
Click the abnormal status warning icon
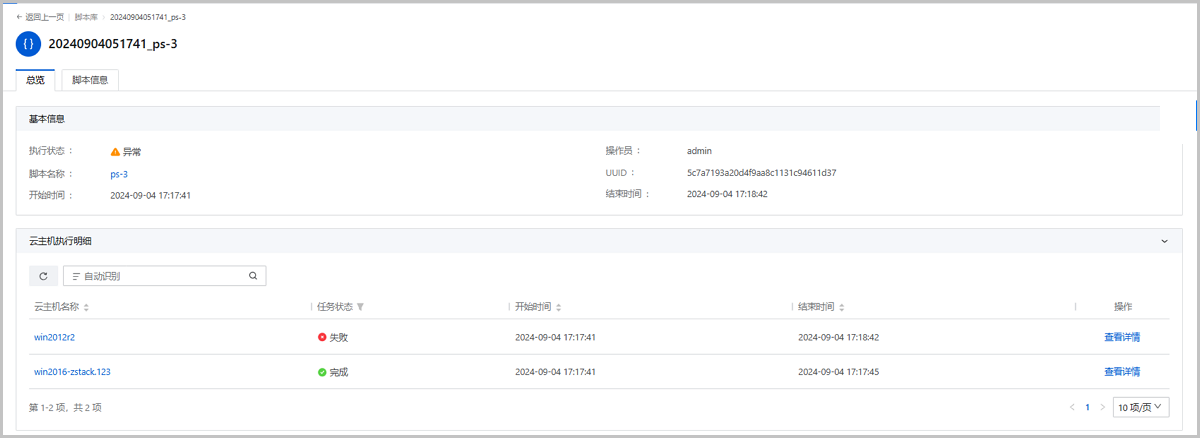[x=115, y=152]
